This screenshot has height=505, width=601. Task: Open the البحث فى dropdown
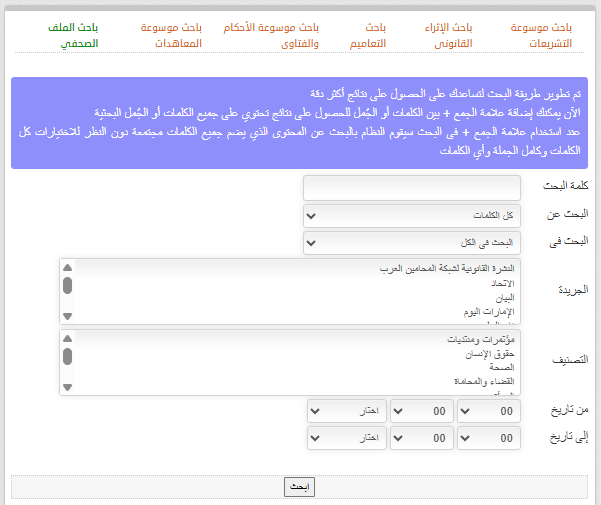[x=411, y=242]
